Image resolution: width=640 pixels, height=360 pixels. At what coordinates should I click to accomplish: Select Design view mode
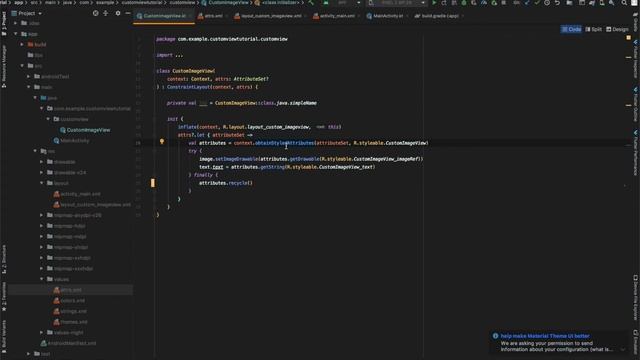[617, 29]
